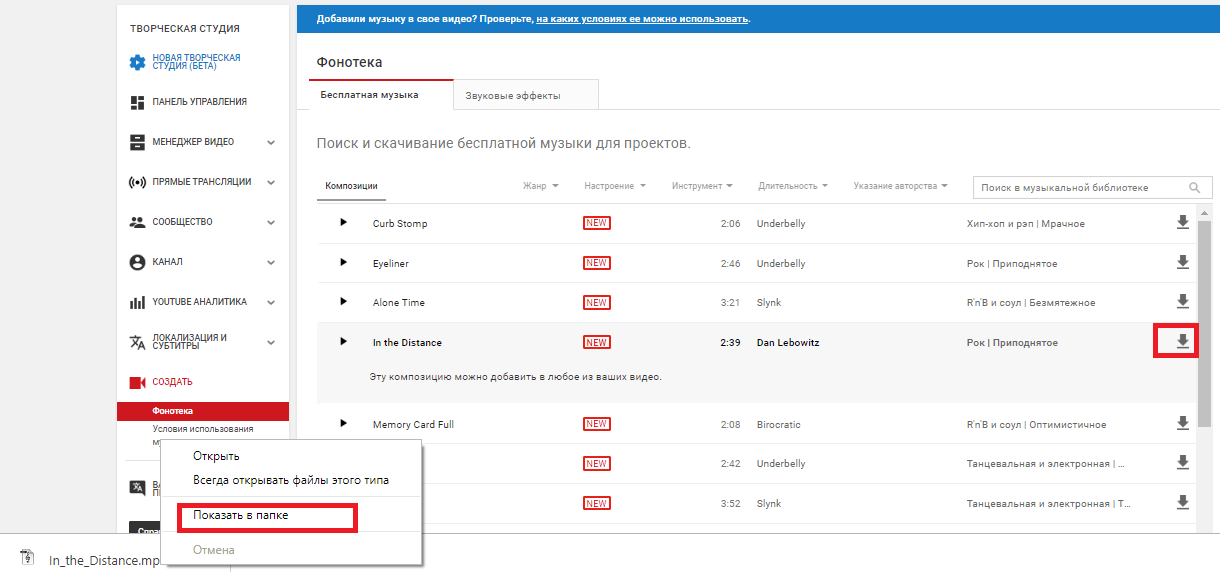Download the In the Distance track
Image resolution: width=1220 pixels, height=572 pixels.
[x=1182, y=342]
